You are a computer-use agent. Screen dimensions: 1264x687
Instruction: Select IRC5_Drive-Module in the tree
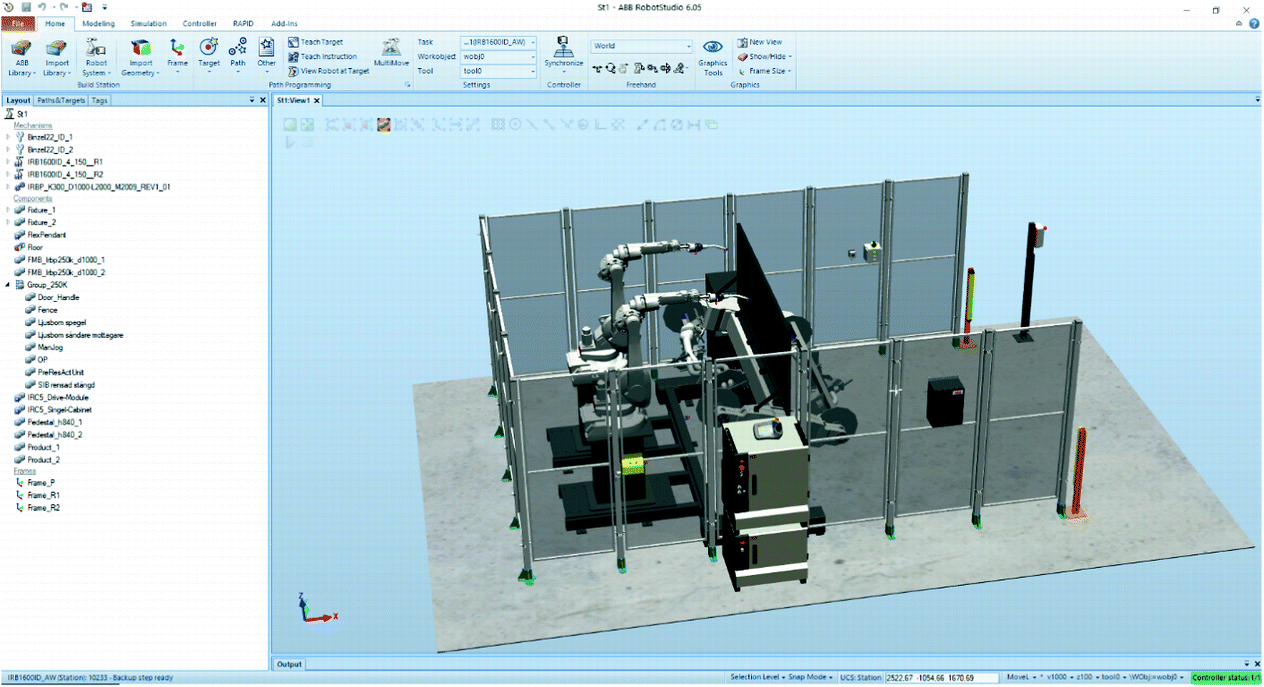[51, 397]
